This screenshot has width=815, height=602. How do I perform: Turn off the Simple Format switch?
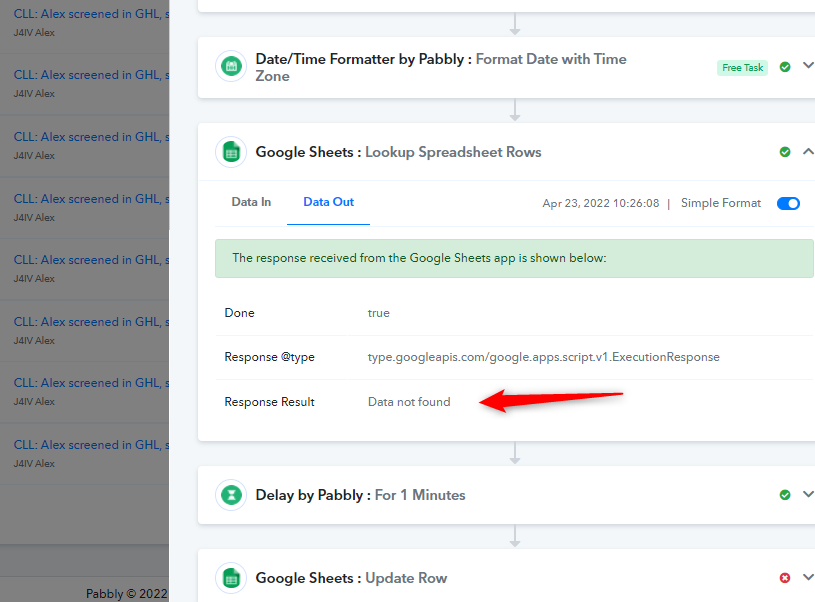click(788, 203)
